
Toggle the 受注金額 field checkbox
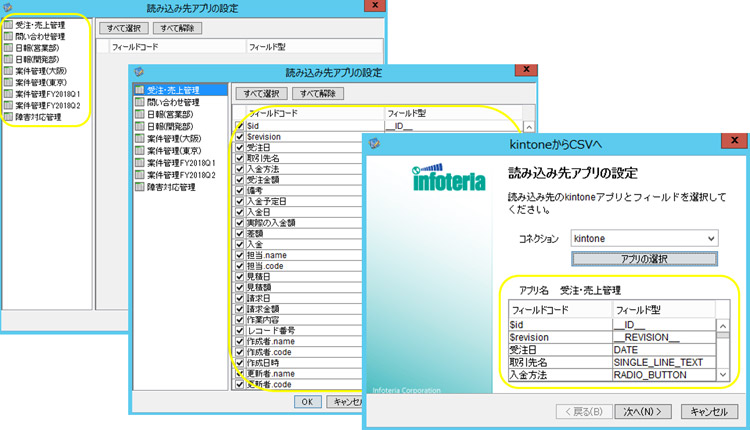coord(240,179)
